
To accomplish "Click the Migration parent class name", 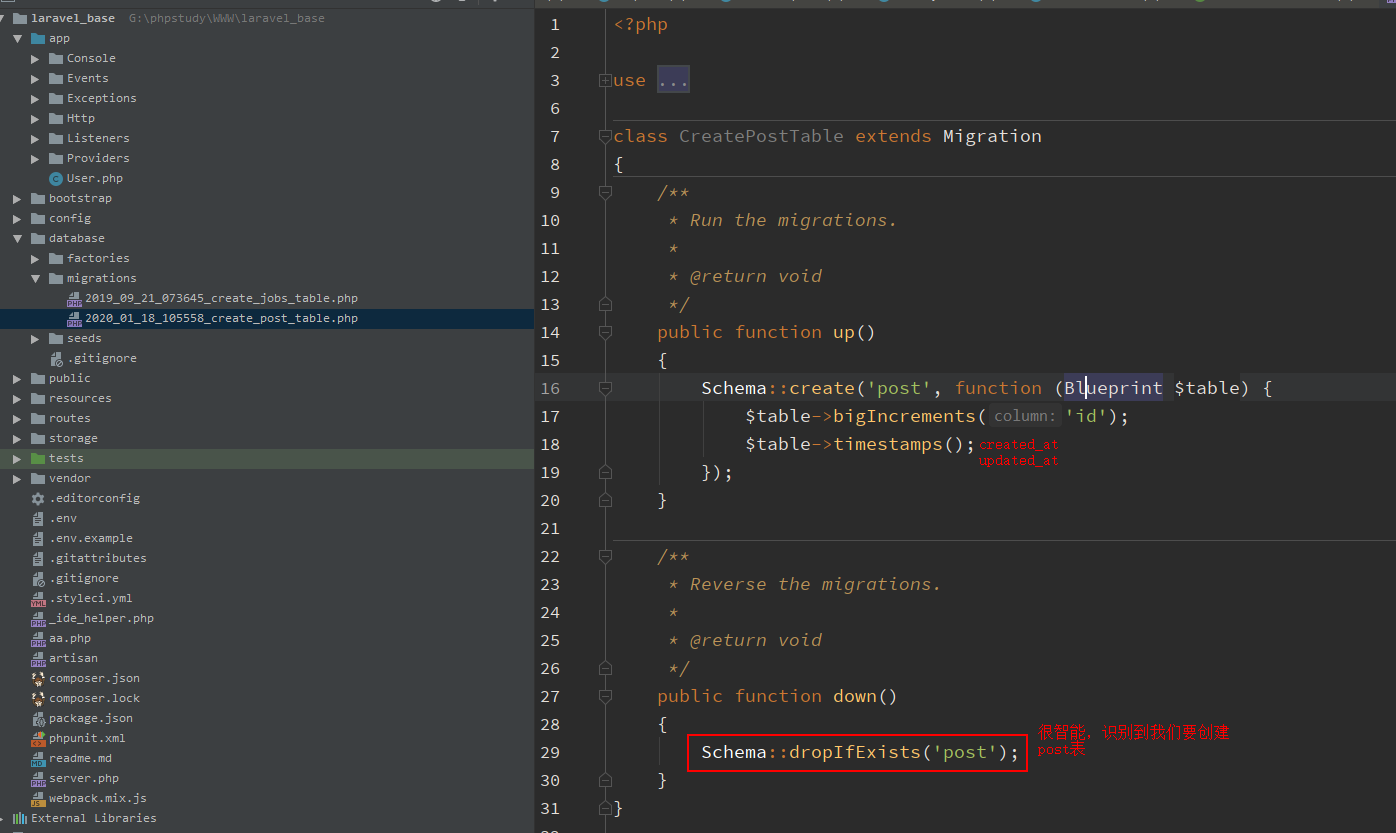I will [991, 136].
